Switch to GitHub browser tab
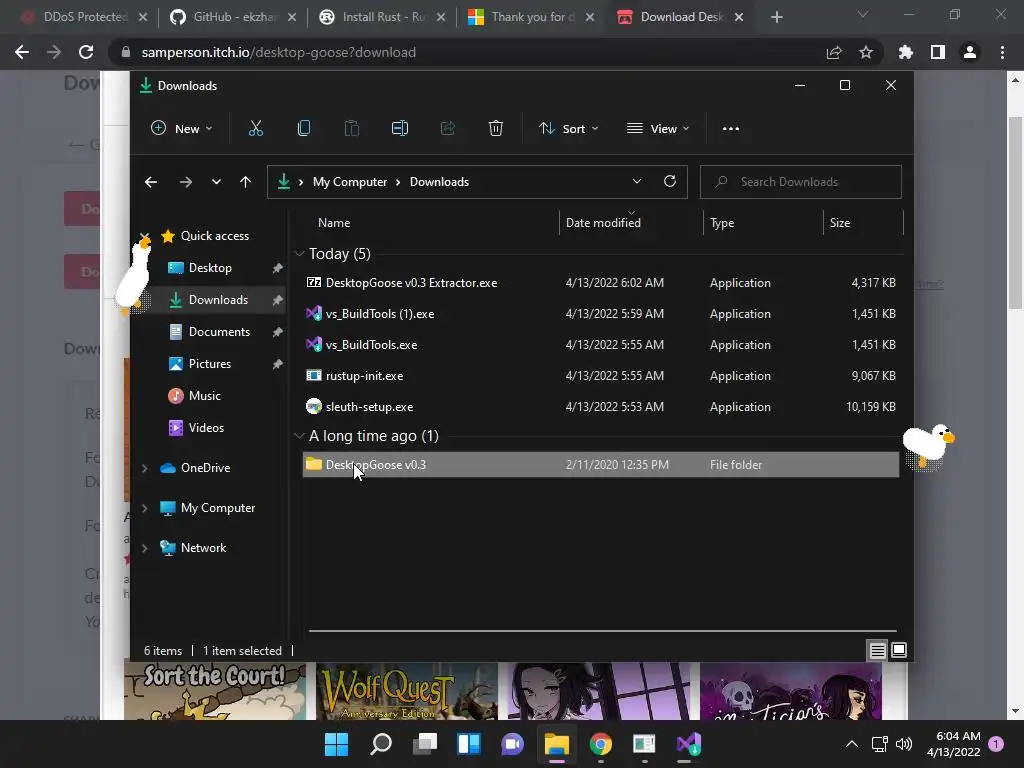 (x=234, y=17)
